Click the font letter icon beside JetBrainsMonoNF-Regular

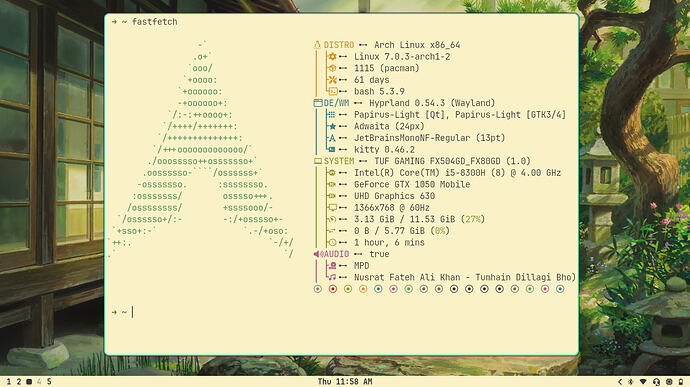tap(332, 138)
